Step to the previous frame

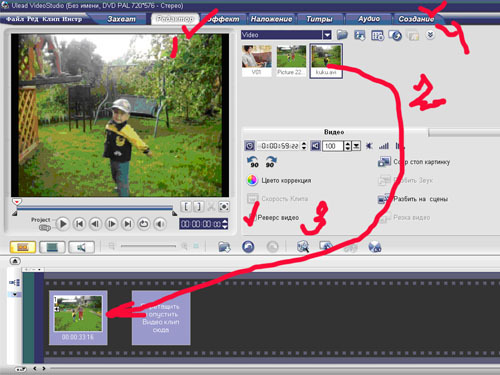[x=95, y=224]
